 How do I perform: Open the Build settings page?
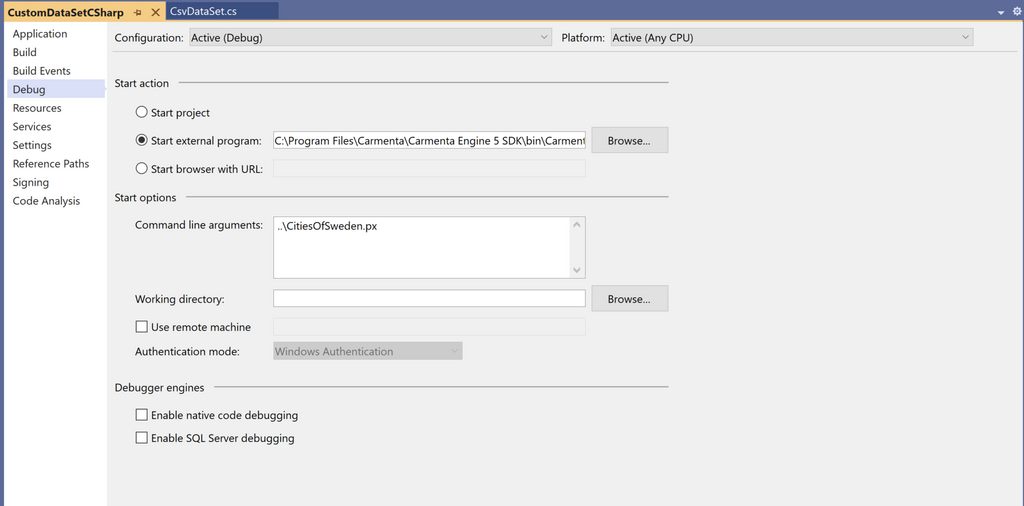(x=25, y=52)
